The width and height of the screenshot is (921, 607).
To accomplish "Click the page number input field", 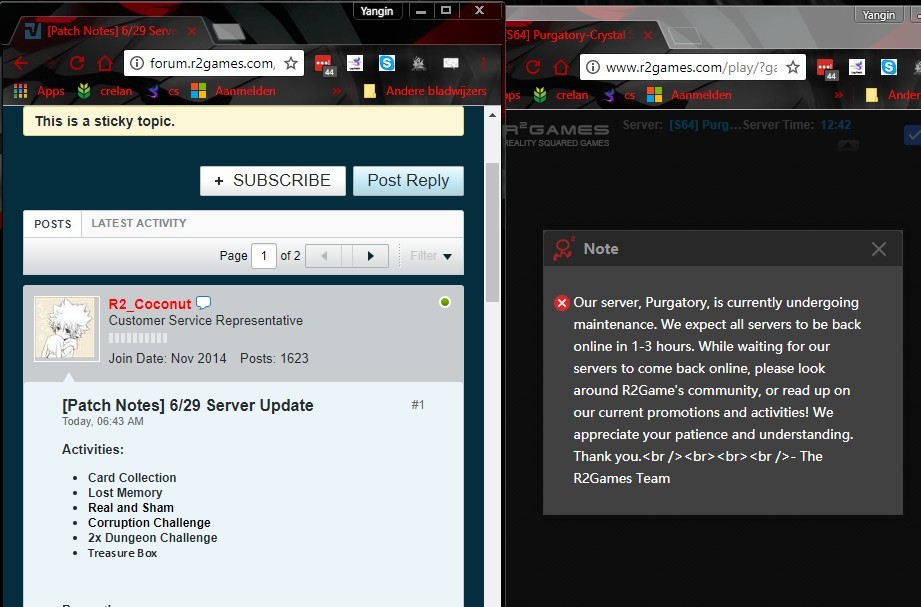I will click(x=264, y=256).
